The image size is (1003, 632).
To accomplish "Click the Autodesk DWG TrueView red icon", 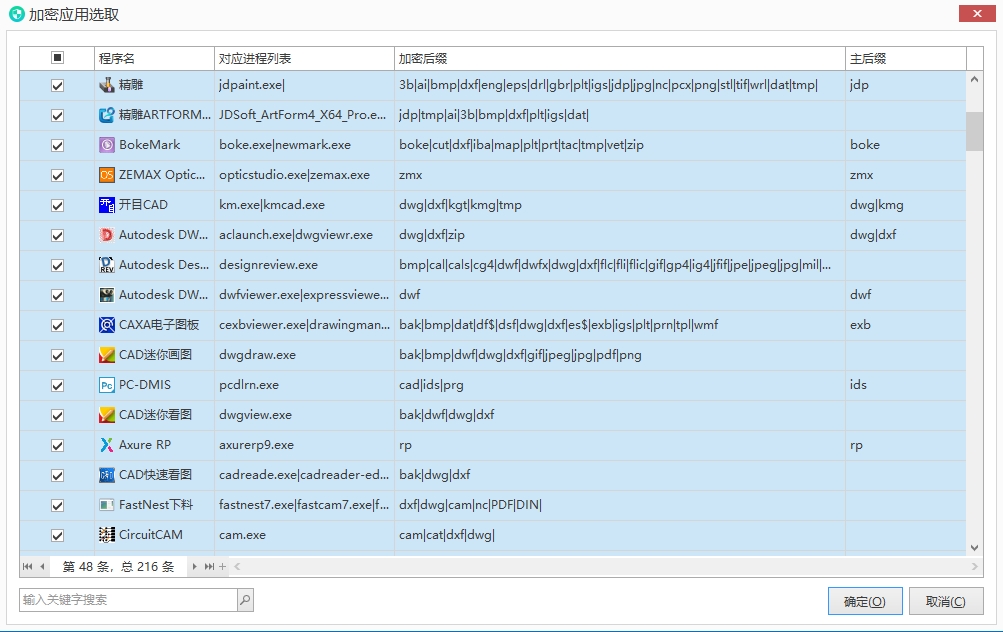I will 107,235.
